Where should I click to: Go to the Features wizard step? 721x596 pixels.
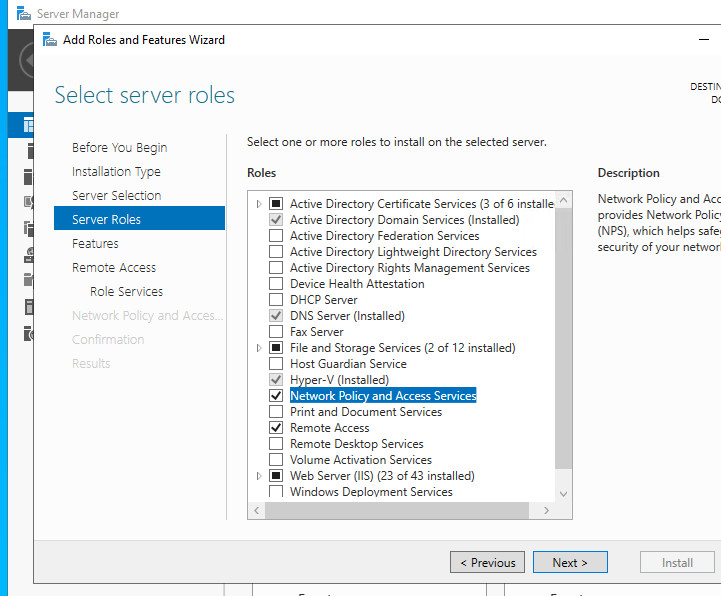coord(95,244)
